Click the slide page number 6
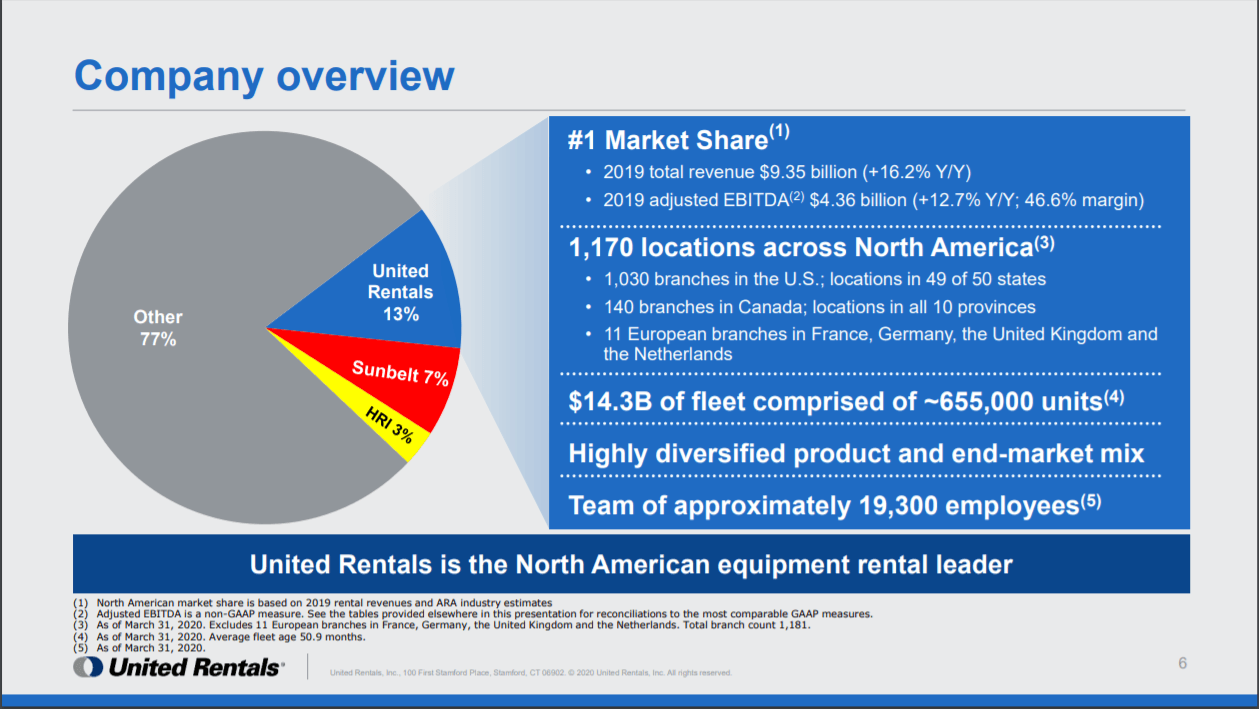 [x=1183, y=663]
